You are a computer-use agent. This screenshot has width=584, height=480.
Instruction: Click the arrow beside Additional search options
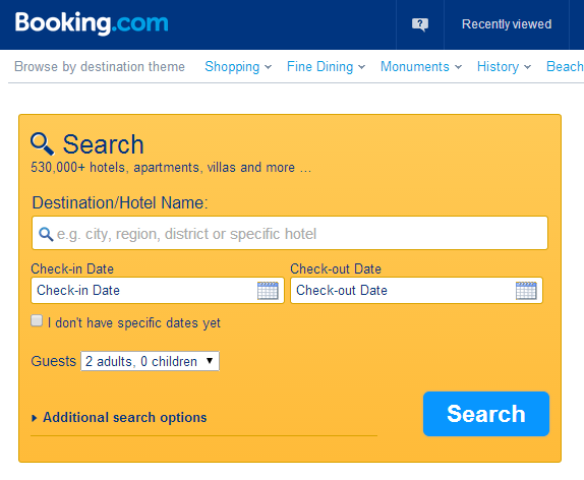(x=34, y=418)
